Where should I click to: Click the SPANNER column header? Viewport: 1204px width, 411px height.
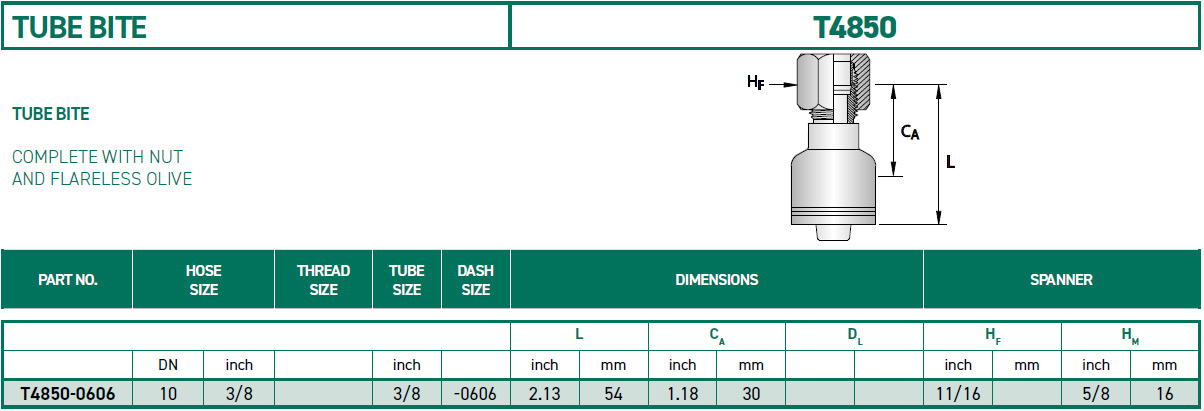(x=1061, y=280)
